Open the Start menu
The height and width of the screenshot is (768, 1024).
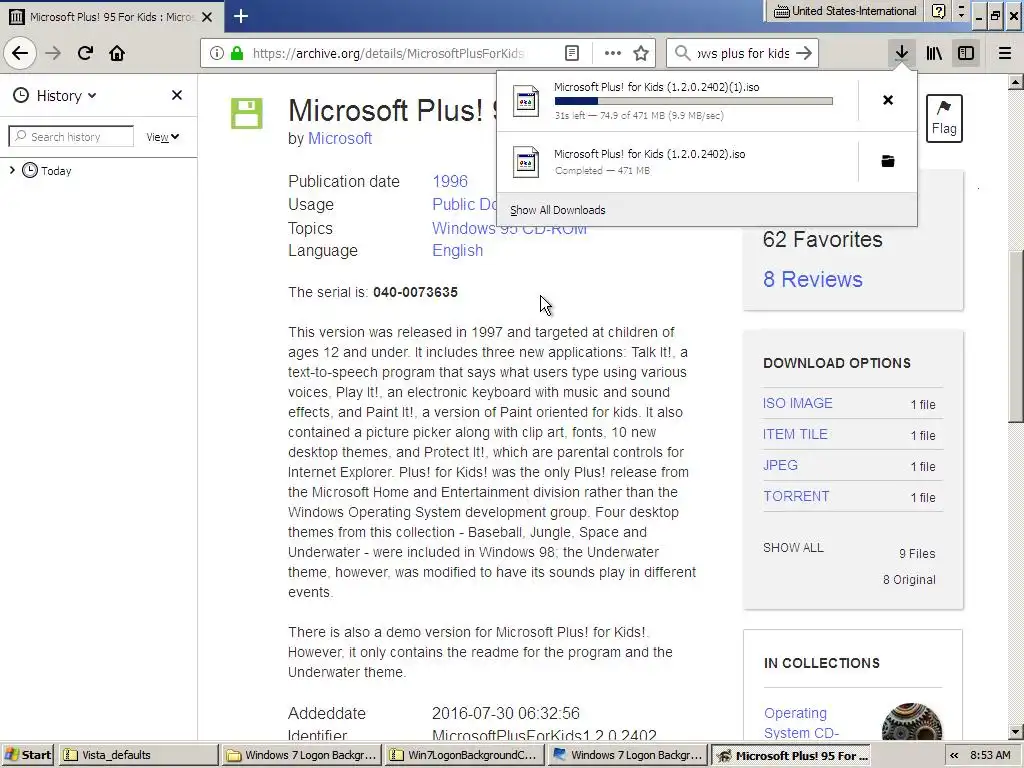(x=27, y=755)
